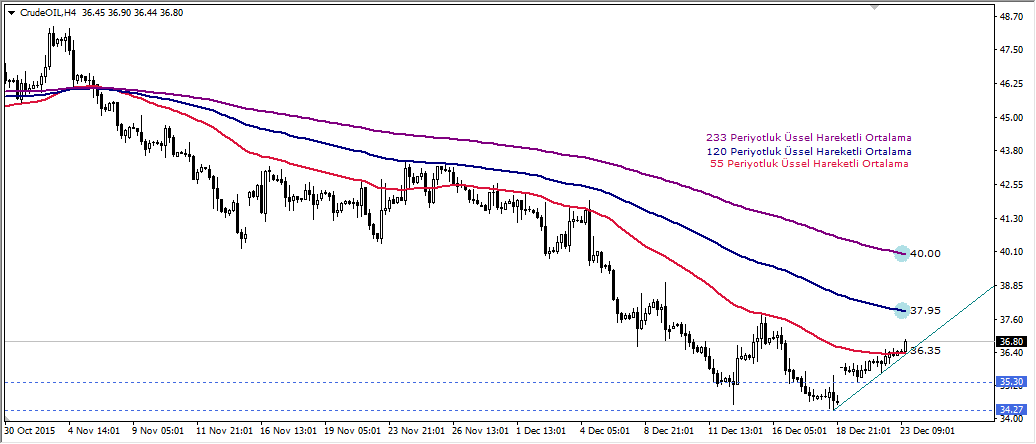Click the 35.30 blue price level tag
Image resolution: width=1036 pixels, height=444 pixels.
[1011, 382]
